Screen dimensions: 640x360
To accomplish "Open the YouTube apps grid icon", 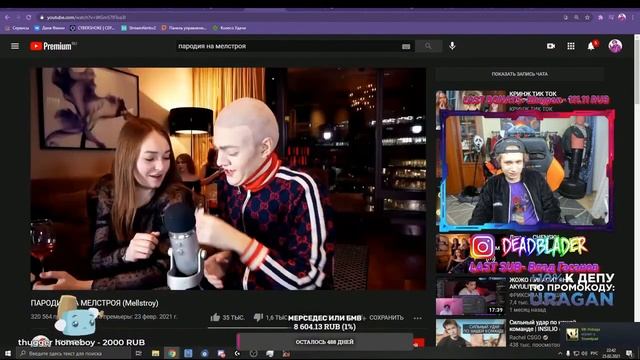I will tap(571, 46).
